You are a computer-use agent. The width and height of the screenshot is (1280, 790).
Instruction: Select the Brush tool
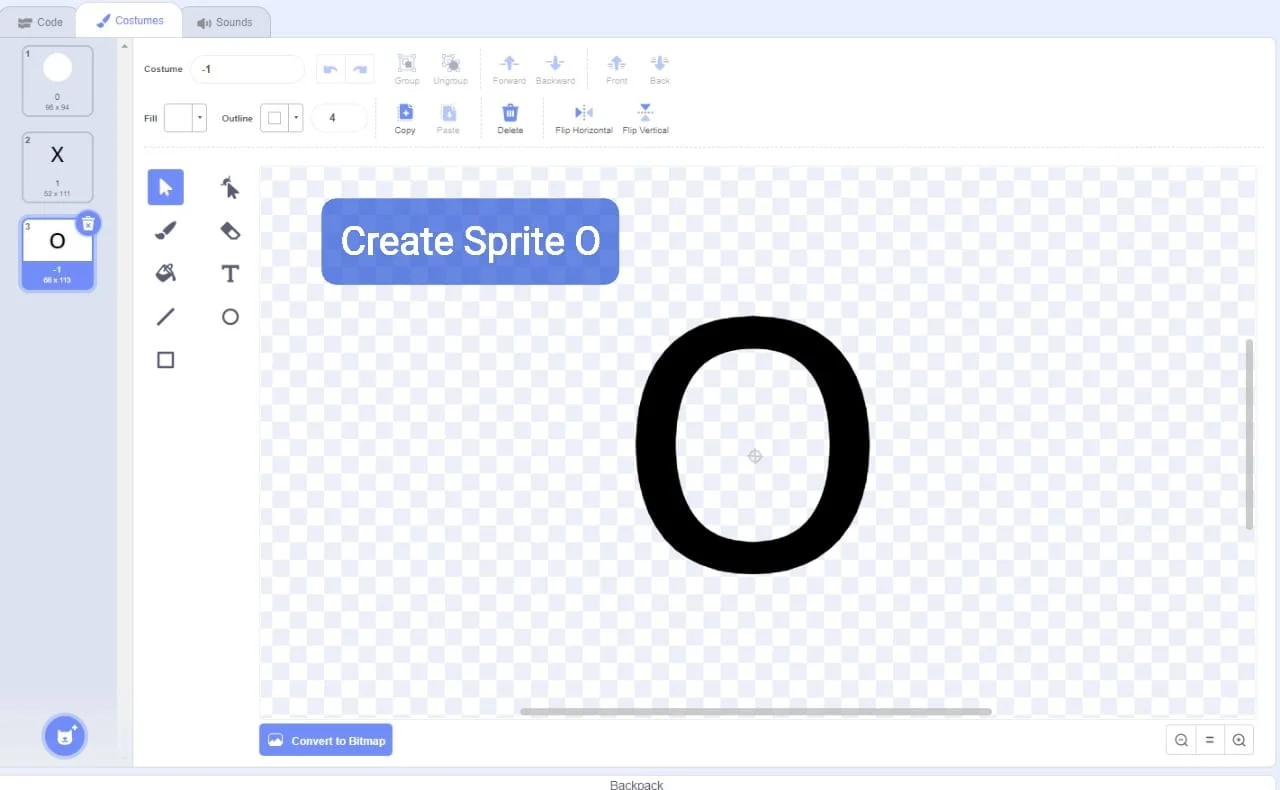point(166,231)
